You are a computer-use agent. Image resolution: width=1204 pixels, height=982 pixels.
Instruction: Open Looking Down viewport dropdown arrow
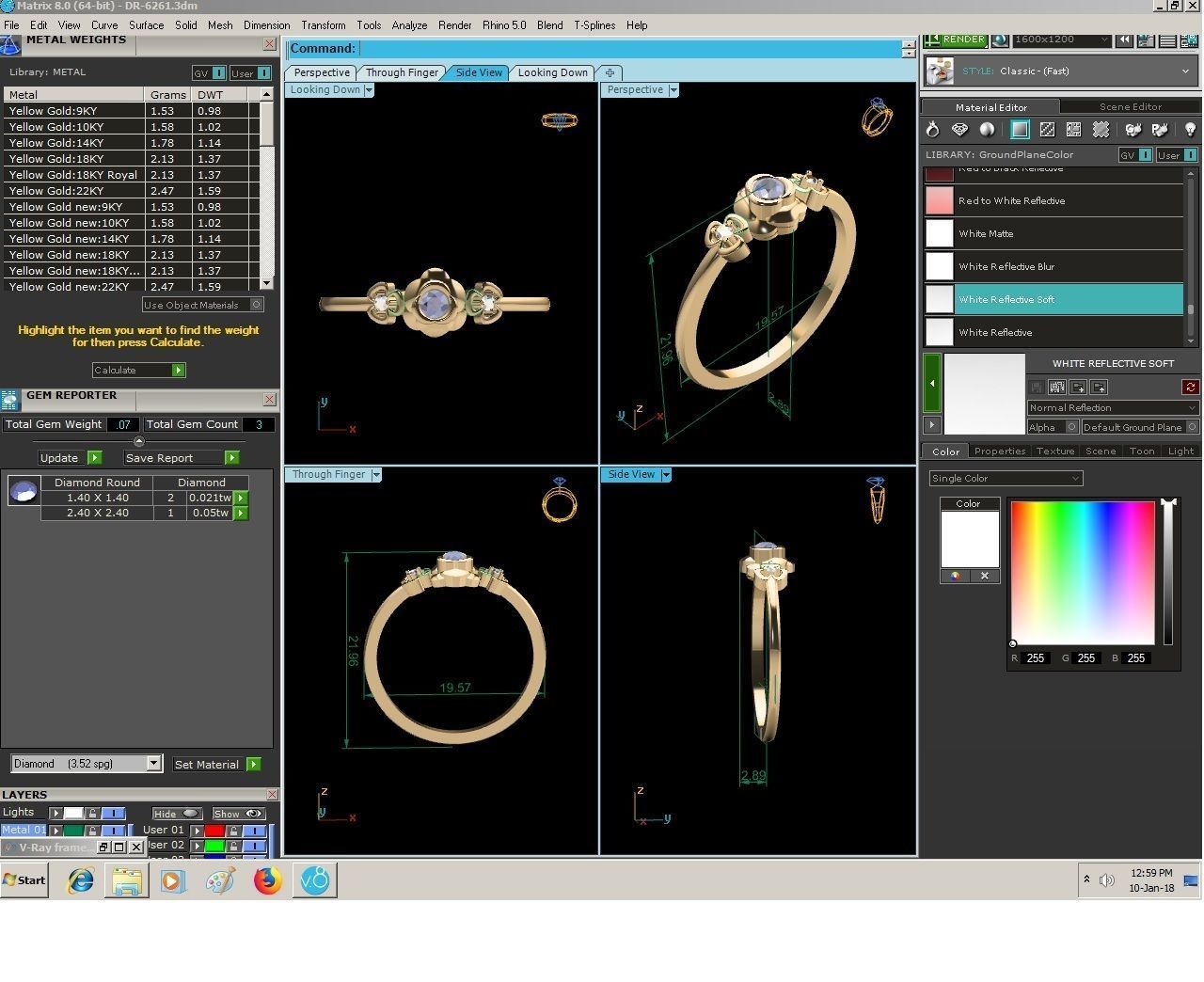click(x=369, y=90)
